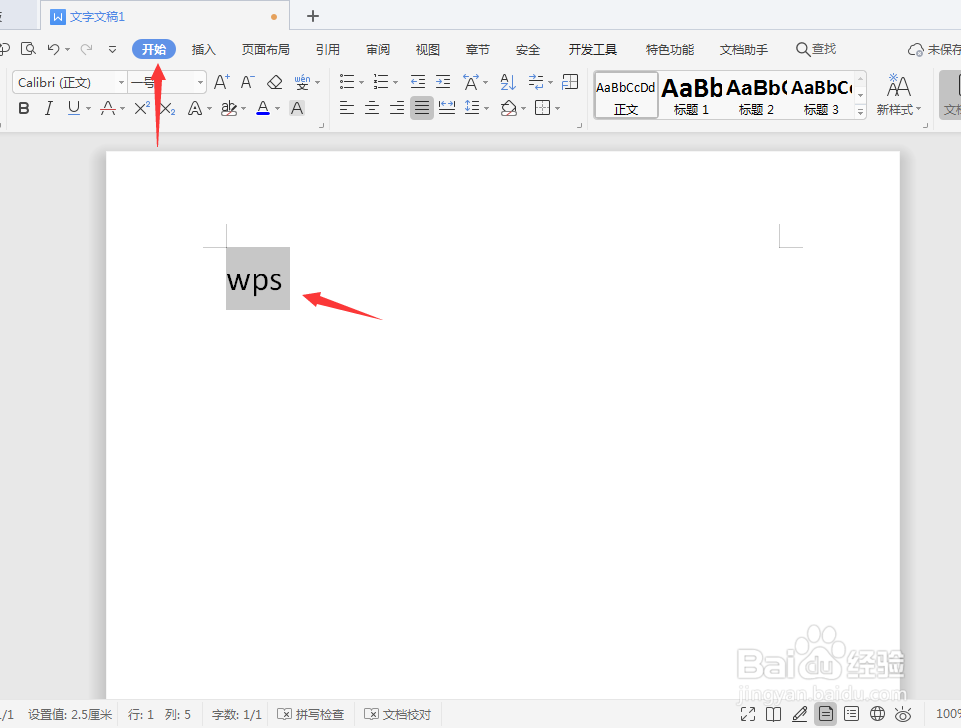Apply strikethrough to text

[108, 108]
